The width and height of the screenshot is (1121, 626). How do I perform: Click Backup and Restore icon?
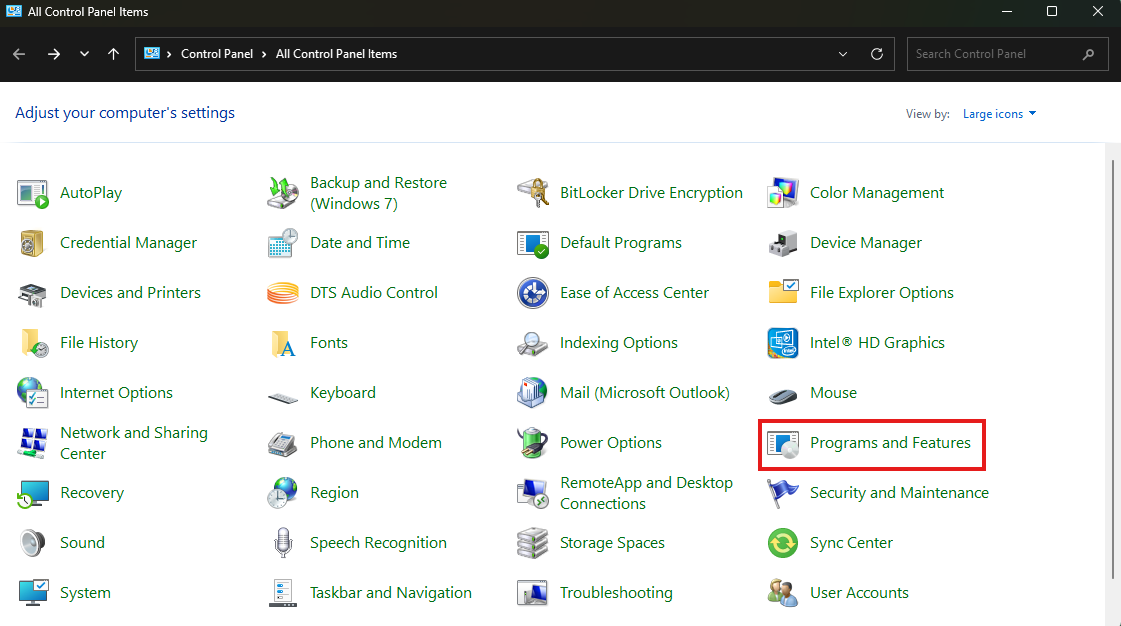click(x=282, y=193)
